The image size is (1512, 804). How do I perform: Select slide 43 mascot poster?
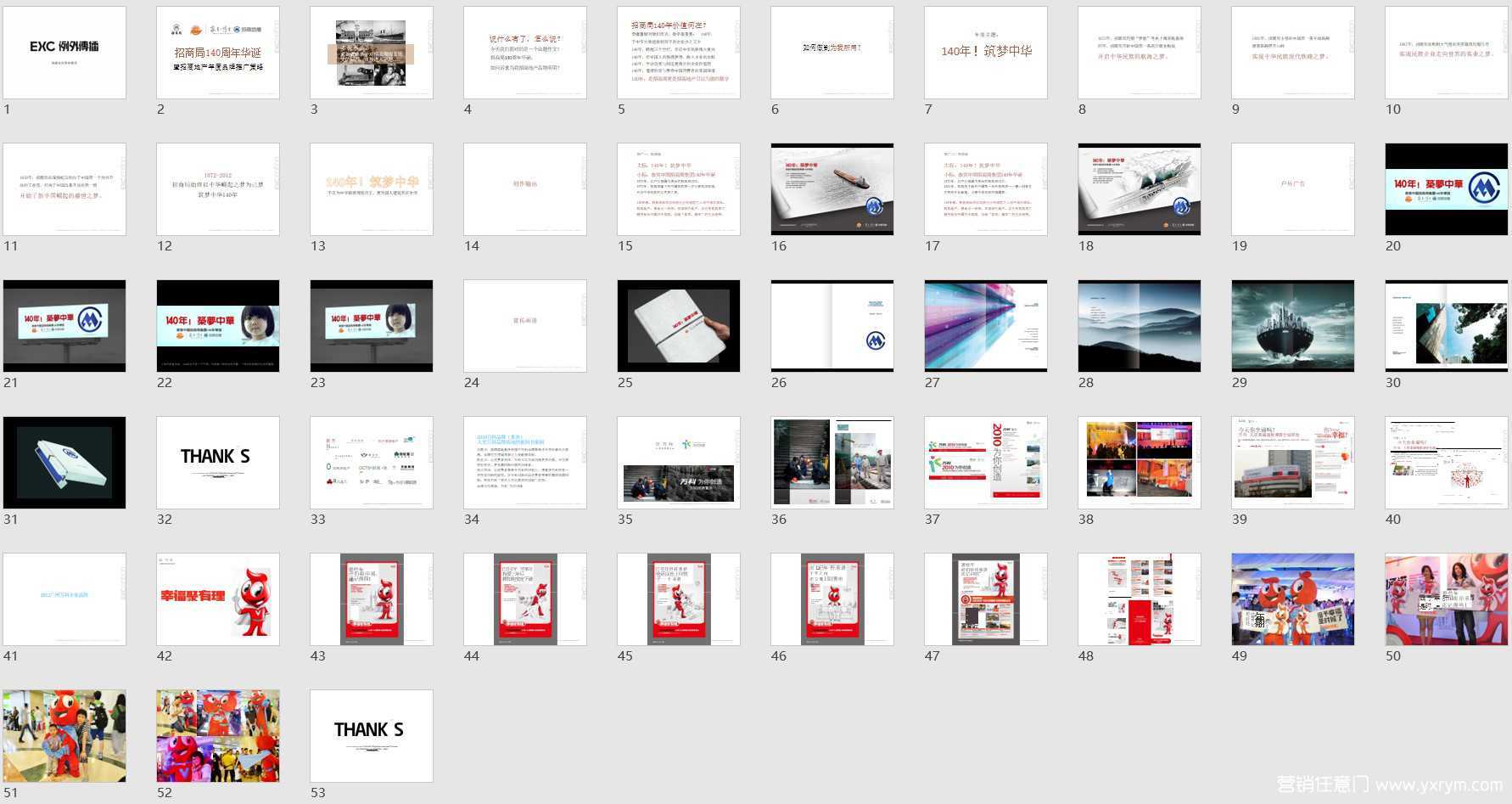click(372, 599)
